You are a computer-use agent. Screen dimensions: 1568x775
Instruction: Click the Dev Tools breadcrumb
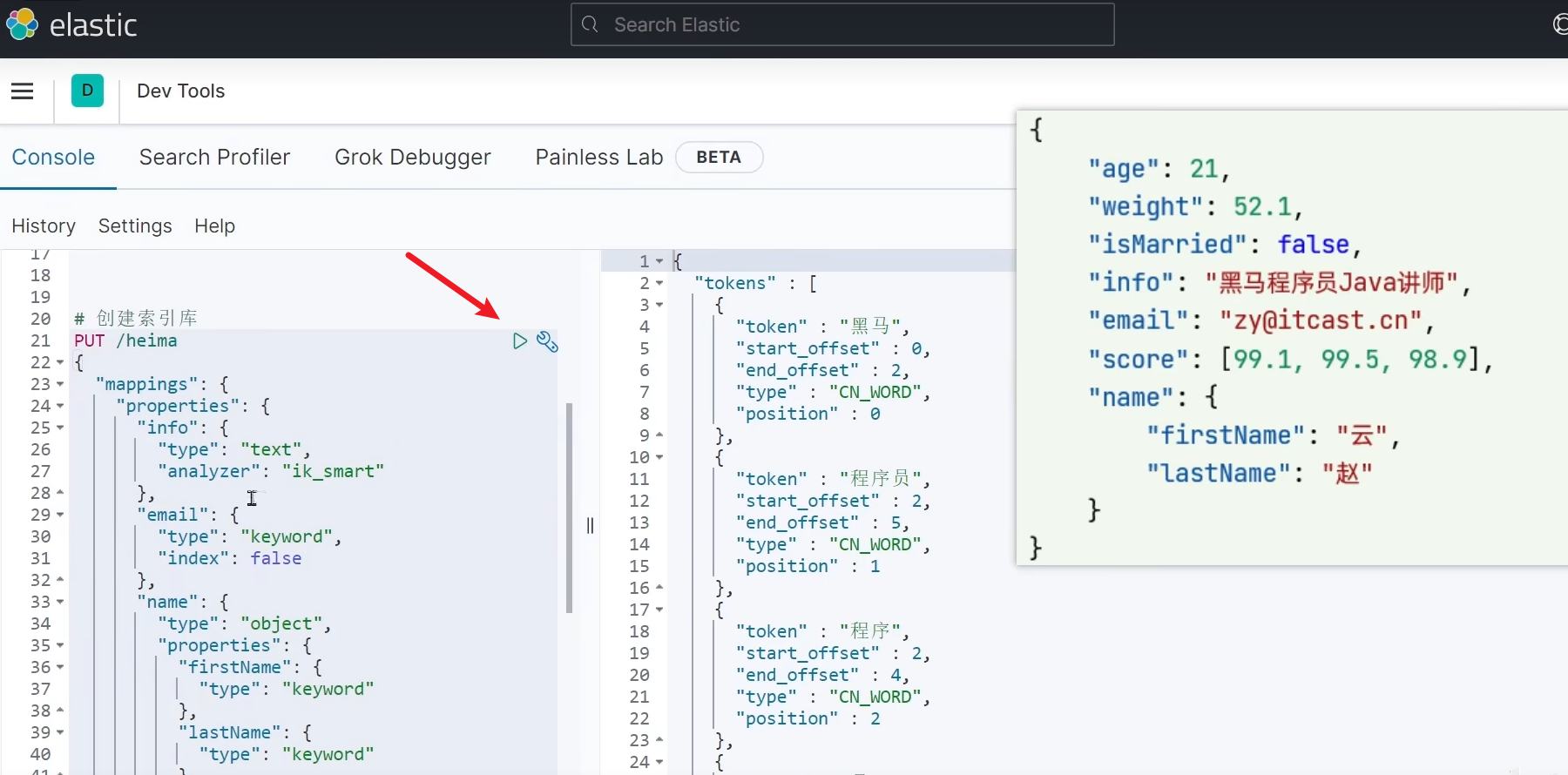[x=181, y=91]
